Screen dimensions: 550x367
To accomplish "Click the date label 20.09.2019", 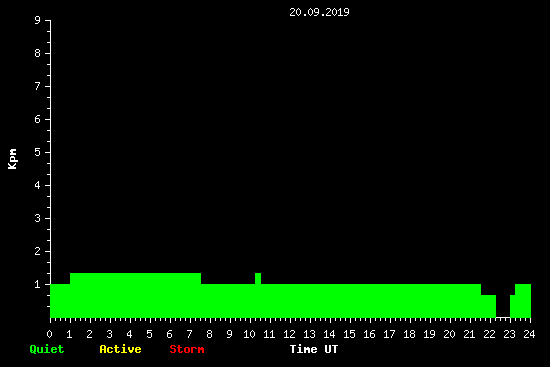I will coord(319,12).
